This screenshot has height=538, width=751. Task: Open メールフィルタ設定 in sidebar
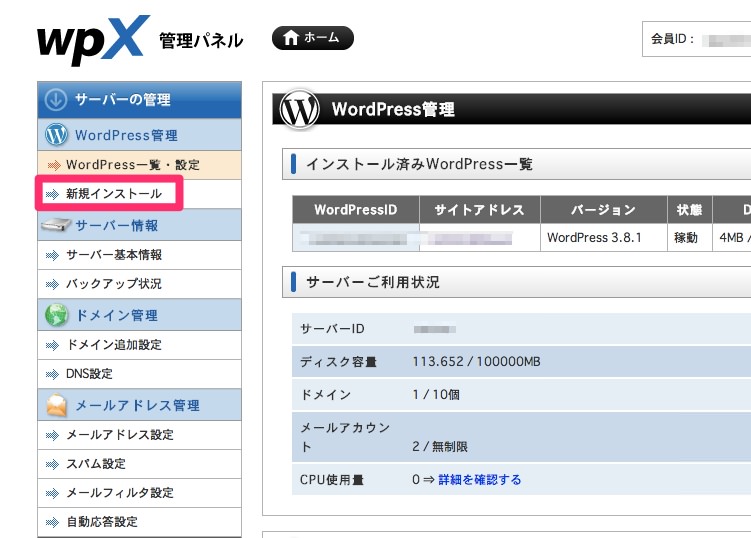[139, 493]
